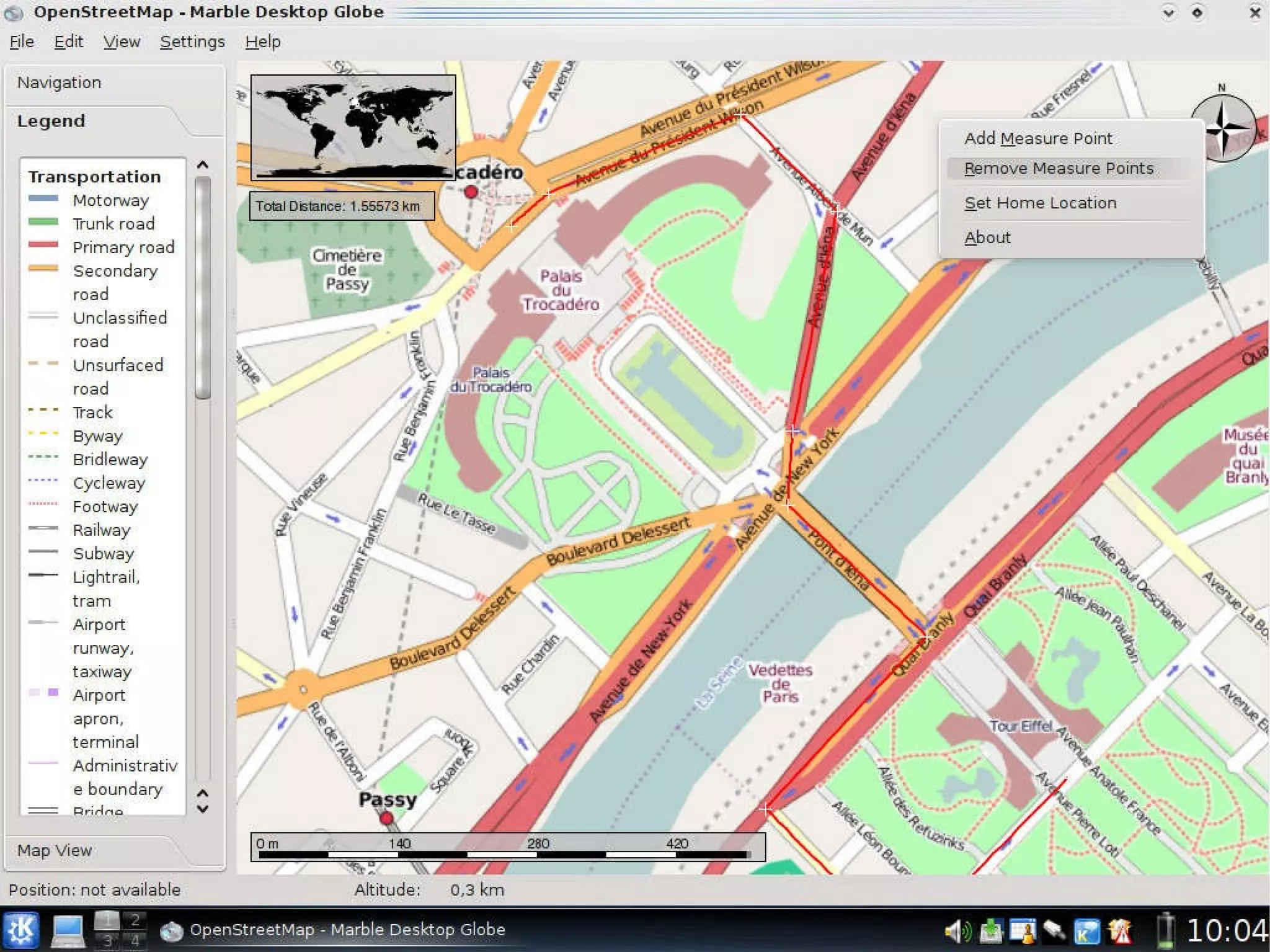The height and width of the screenshot is (952, 1270).
Task: Switch to virtual desktop 3
Action: pos(107,940)
